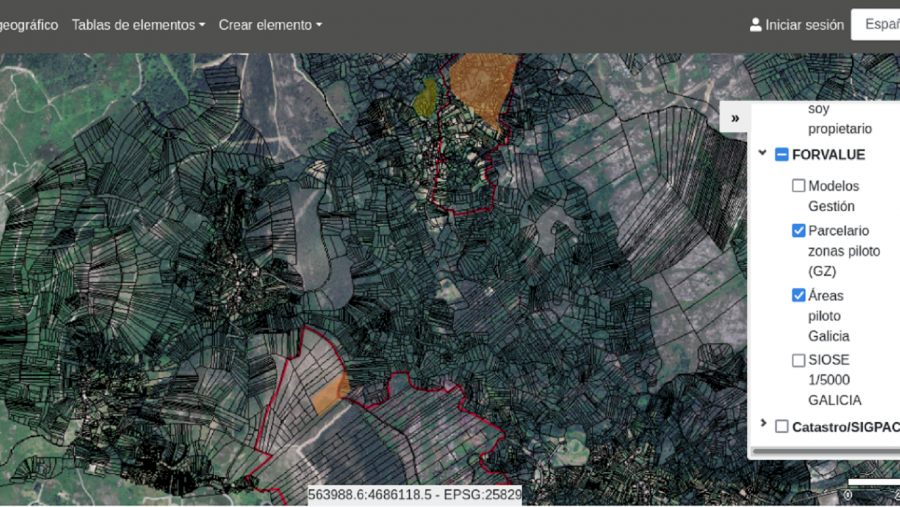Click the coordinate readout EPSG:25829

coord(414,495)
